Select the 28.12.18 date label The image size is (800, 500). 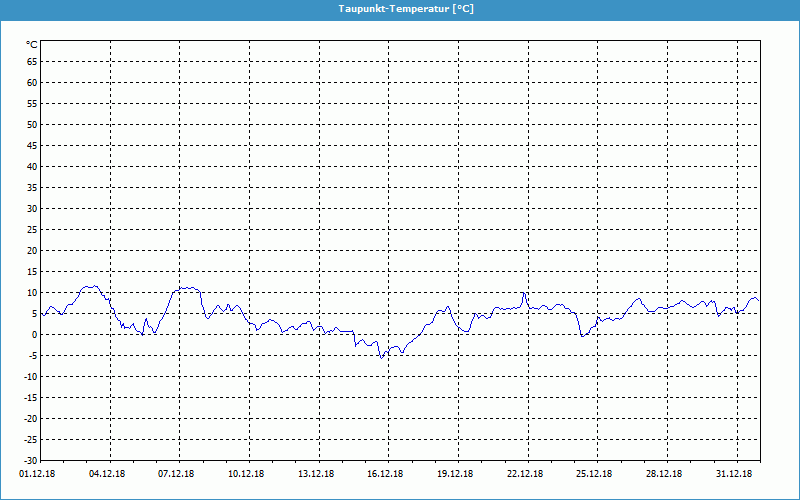(664, 474)
